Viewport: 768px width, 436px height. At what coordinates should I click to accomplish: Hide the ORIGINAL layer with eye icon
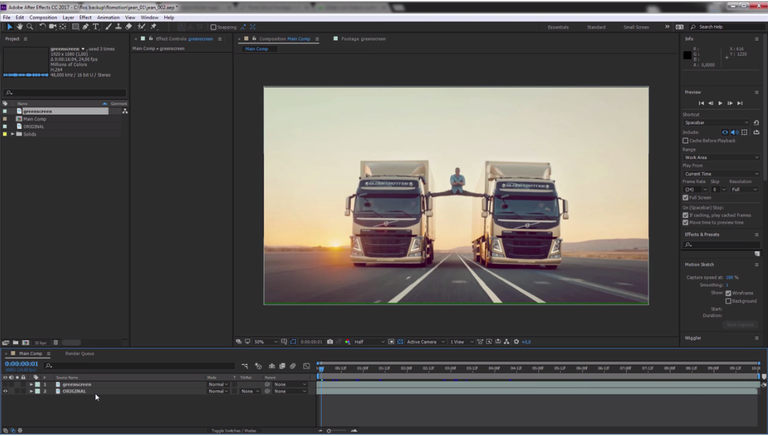point(5,391)
